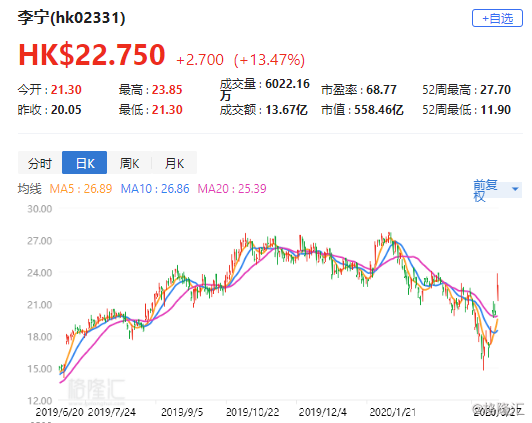Screen dimensions: 532x423
Task: Click 最高 value 23.85
Action: [167, 90]
